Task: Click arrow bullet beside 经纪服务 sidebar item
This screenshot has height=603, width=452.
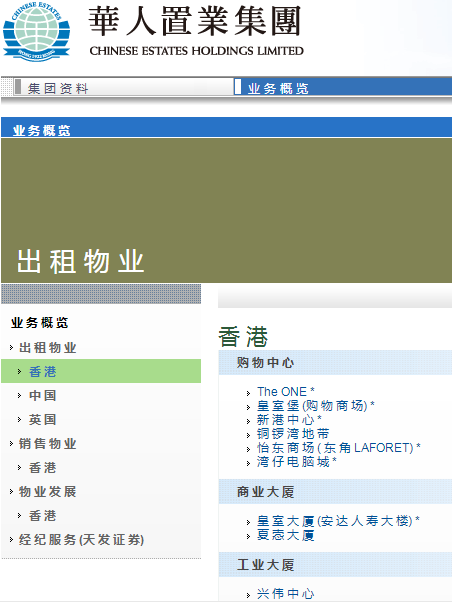Action: coord(12,540)
